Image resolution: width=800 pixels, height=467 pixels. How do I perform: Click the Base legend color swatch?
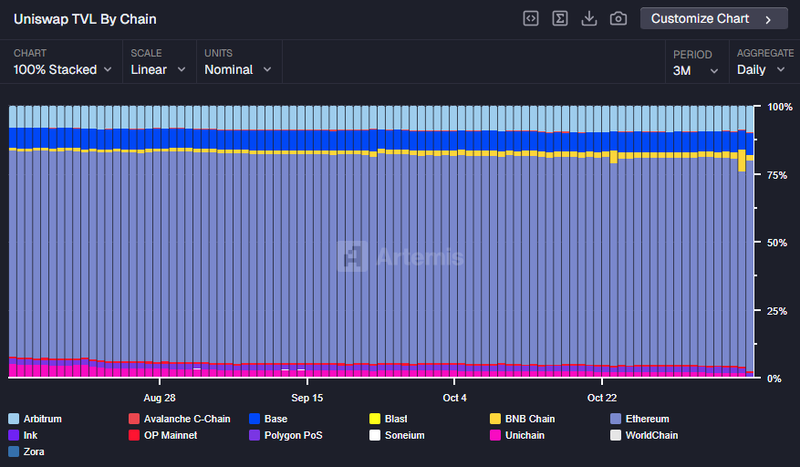254,419
